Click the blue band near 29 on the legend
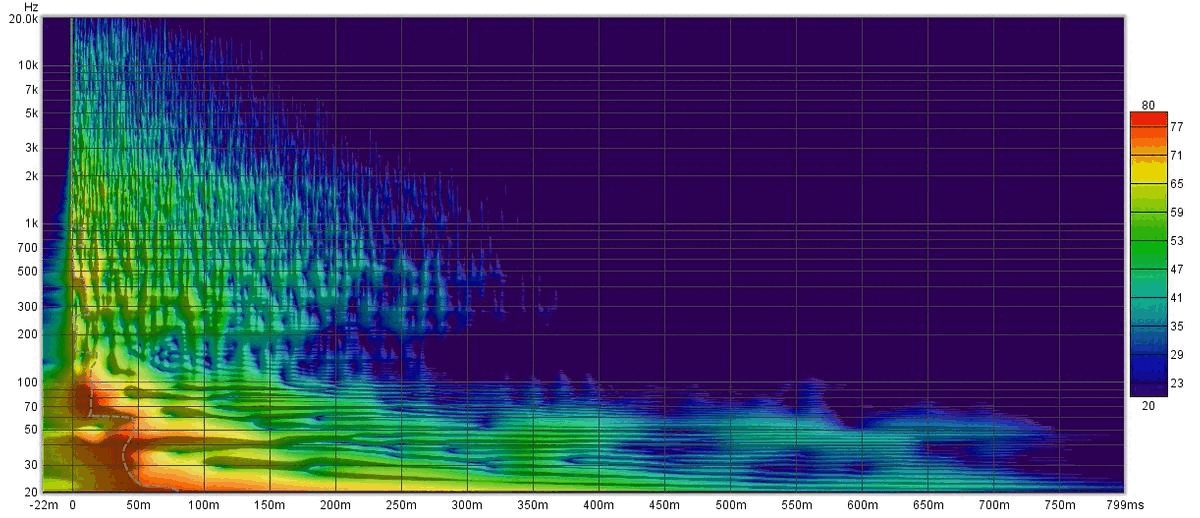The image size is (1200, 518). tap(1147, 355)
